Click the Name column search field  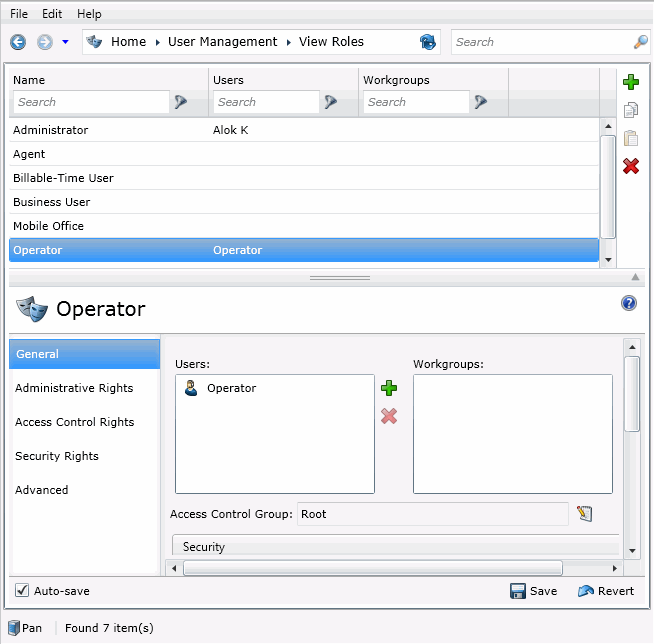click(x=91, y=102)
